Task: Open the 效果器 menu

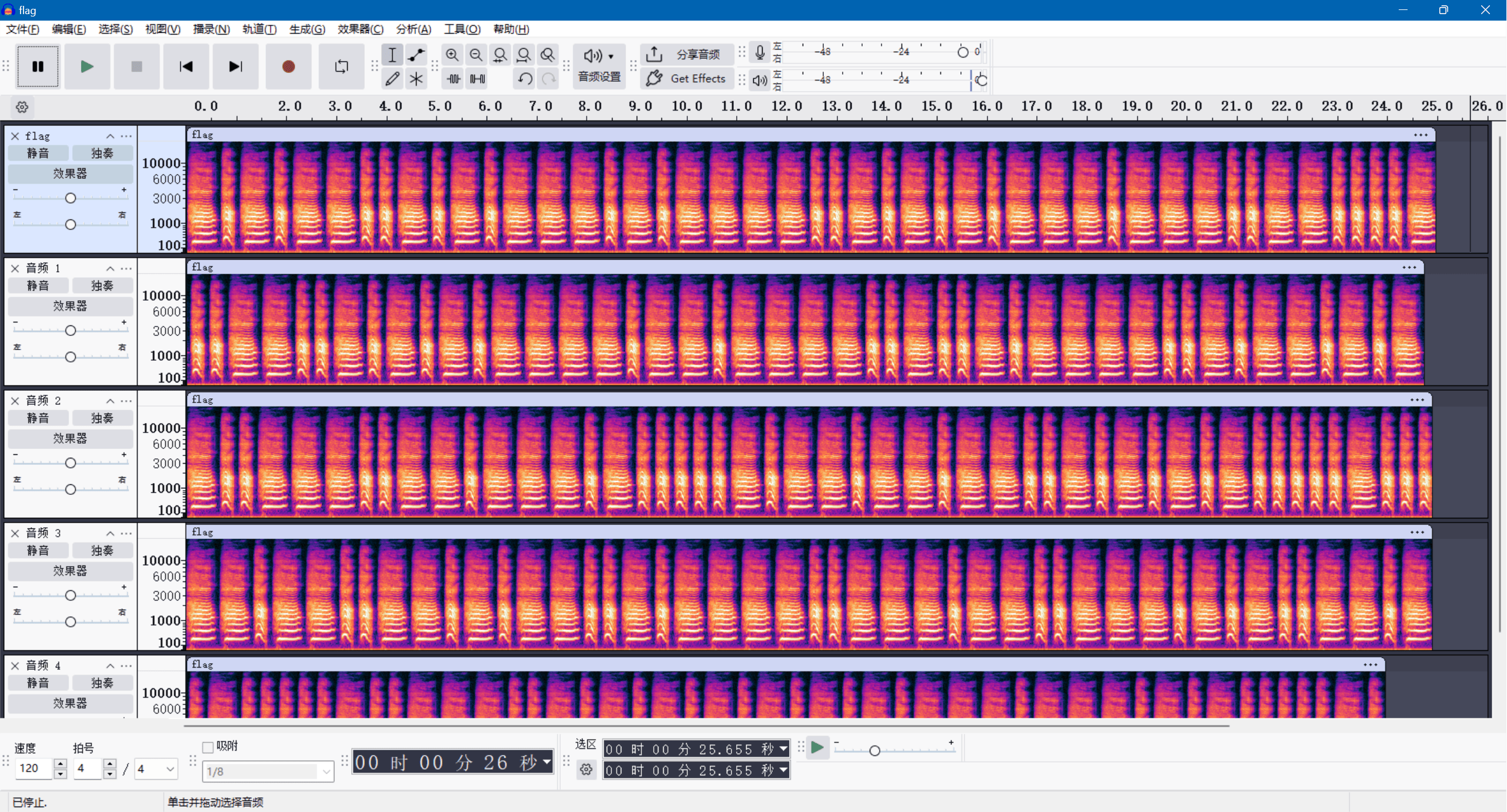Action: tap(360, 29)
